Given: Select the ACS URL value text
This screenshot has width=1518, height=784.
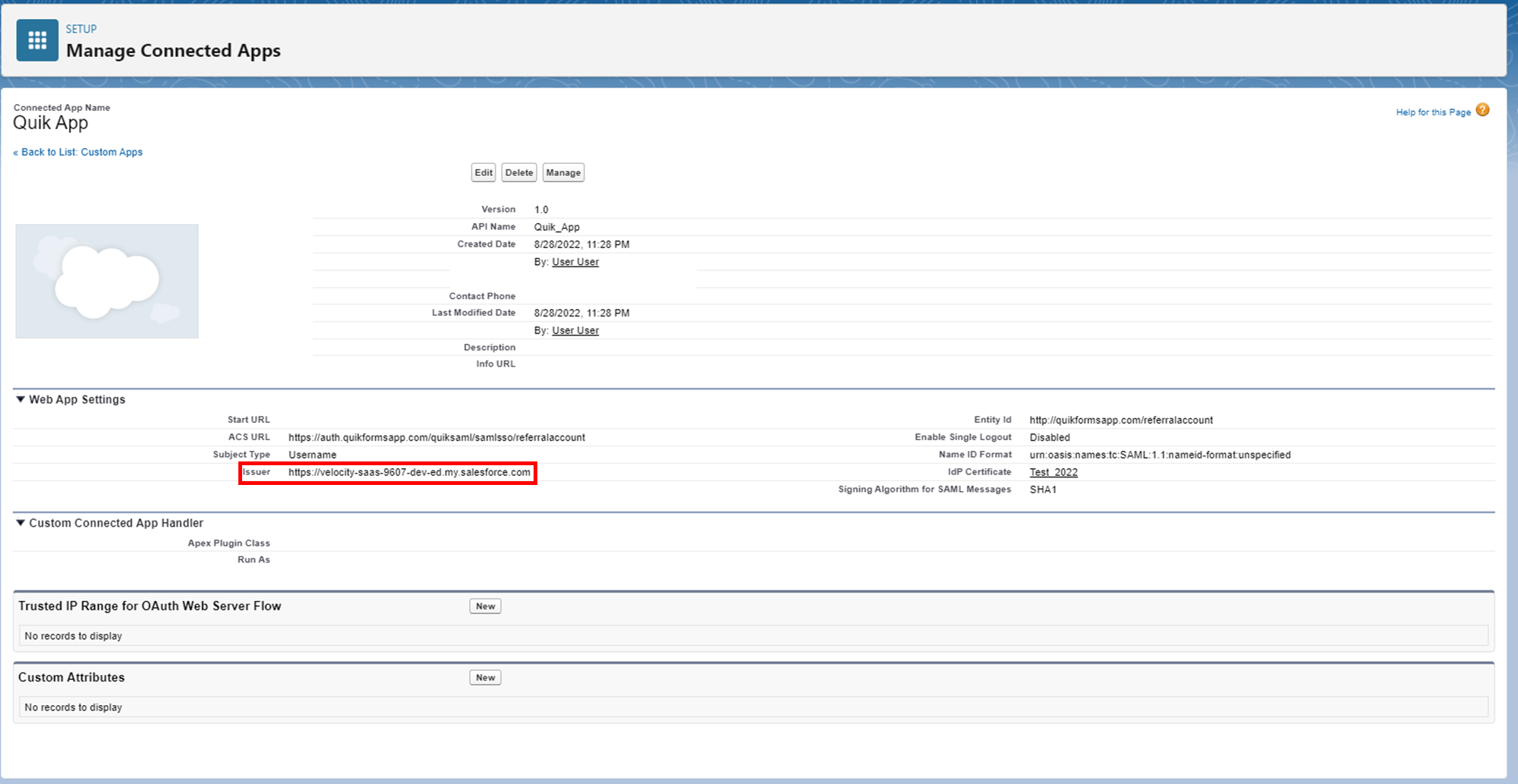Looking at the screenshot, I should [x=436, y=438].
